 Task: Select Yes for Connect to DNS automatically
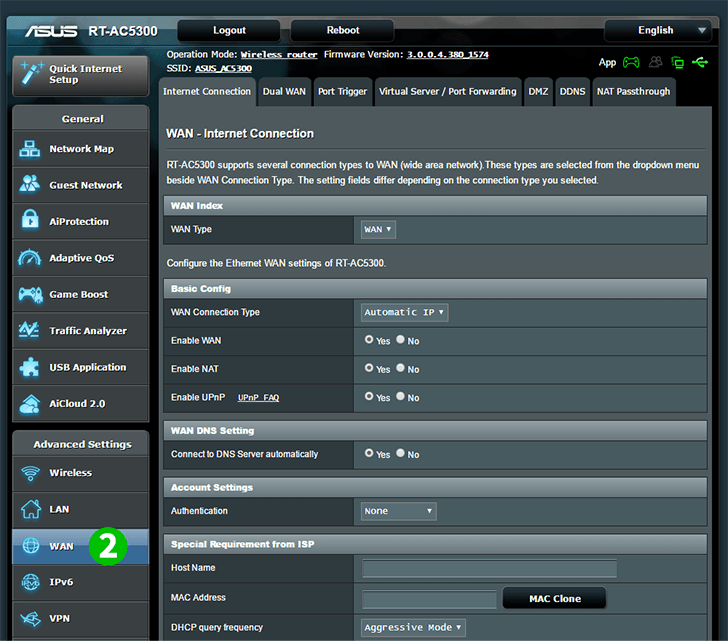click(369, 453)
